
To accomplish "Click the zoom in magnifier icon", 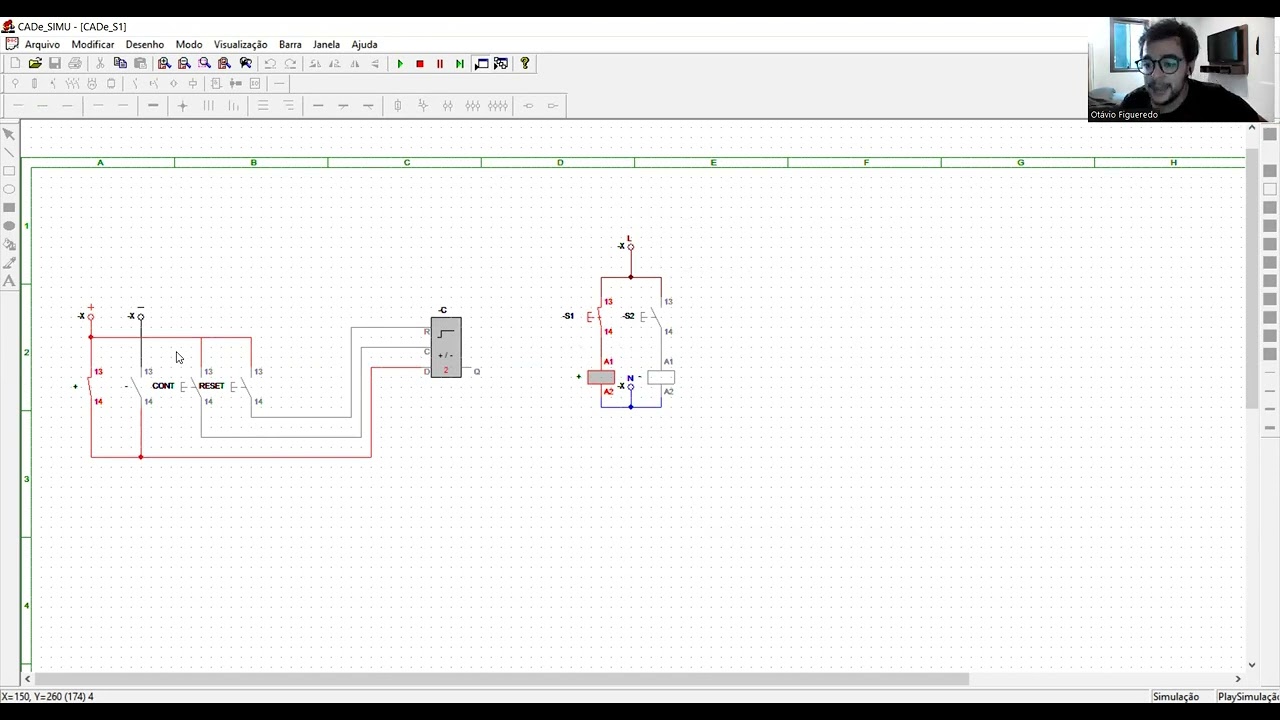I will click(164, 63).
